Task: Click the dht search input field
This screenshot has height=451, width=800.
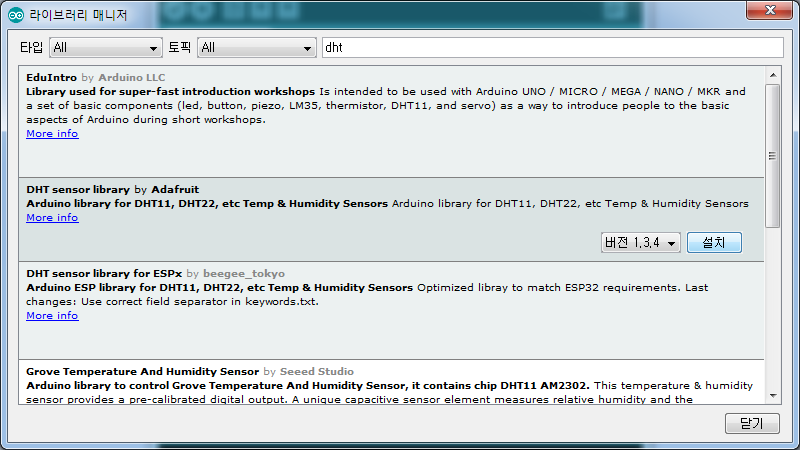Action: coord(553,47)
